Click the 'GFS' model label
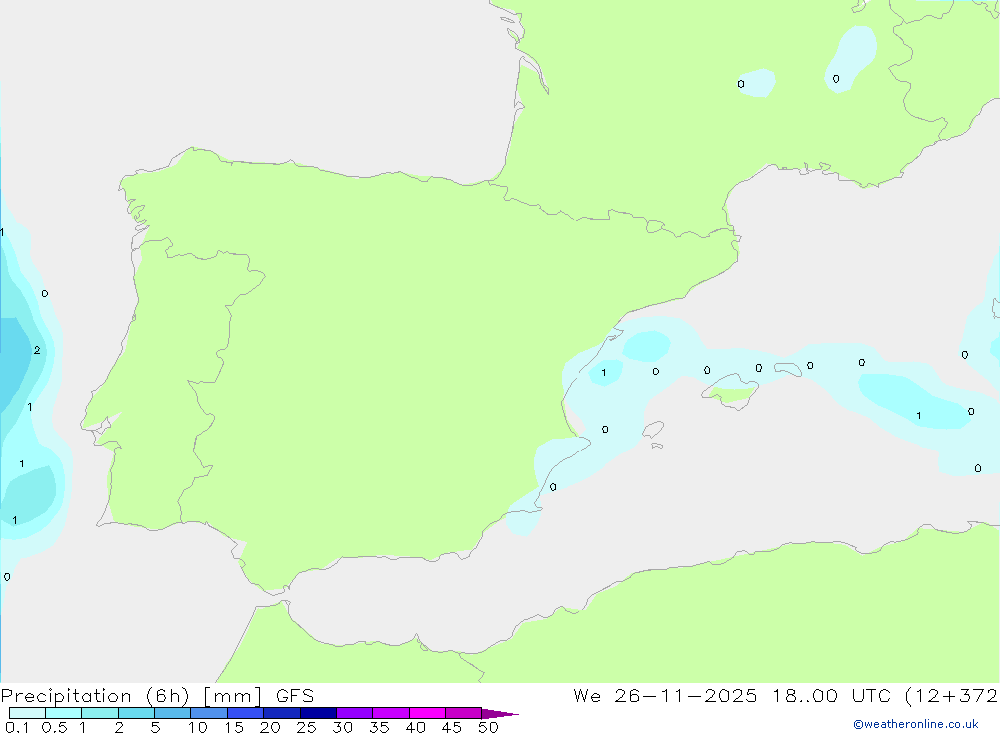The width and height of the screenshot is (1000, 733). point(295,695)
